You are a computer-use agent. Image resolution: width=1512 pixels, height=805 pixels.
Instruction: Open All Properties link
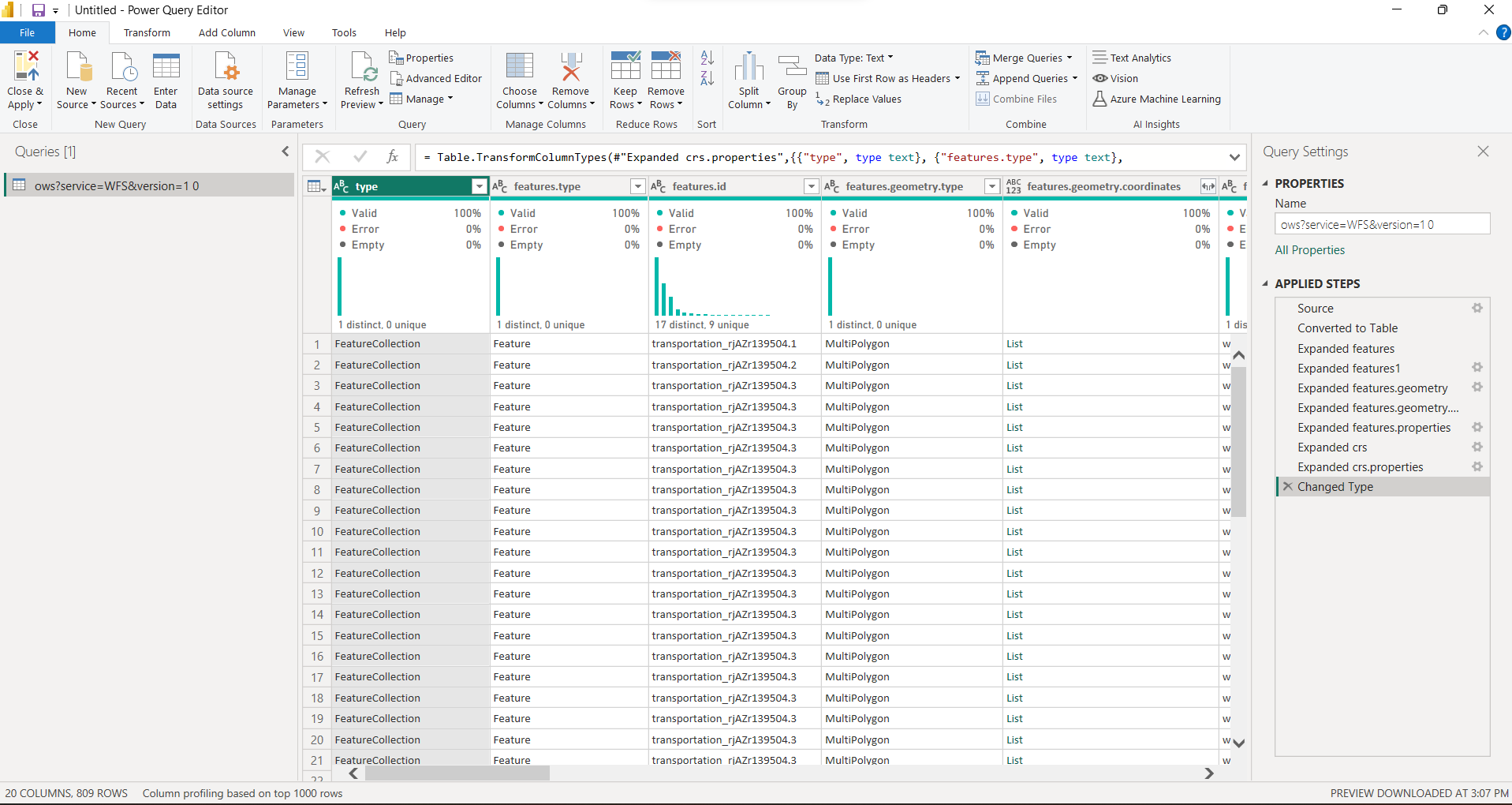click(x=1309, y=250)
